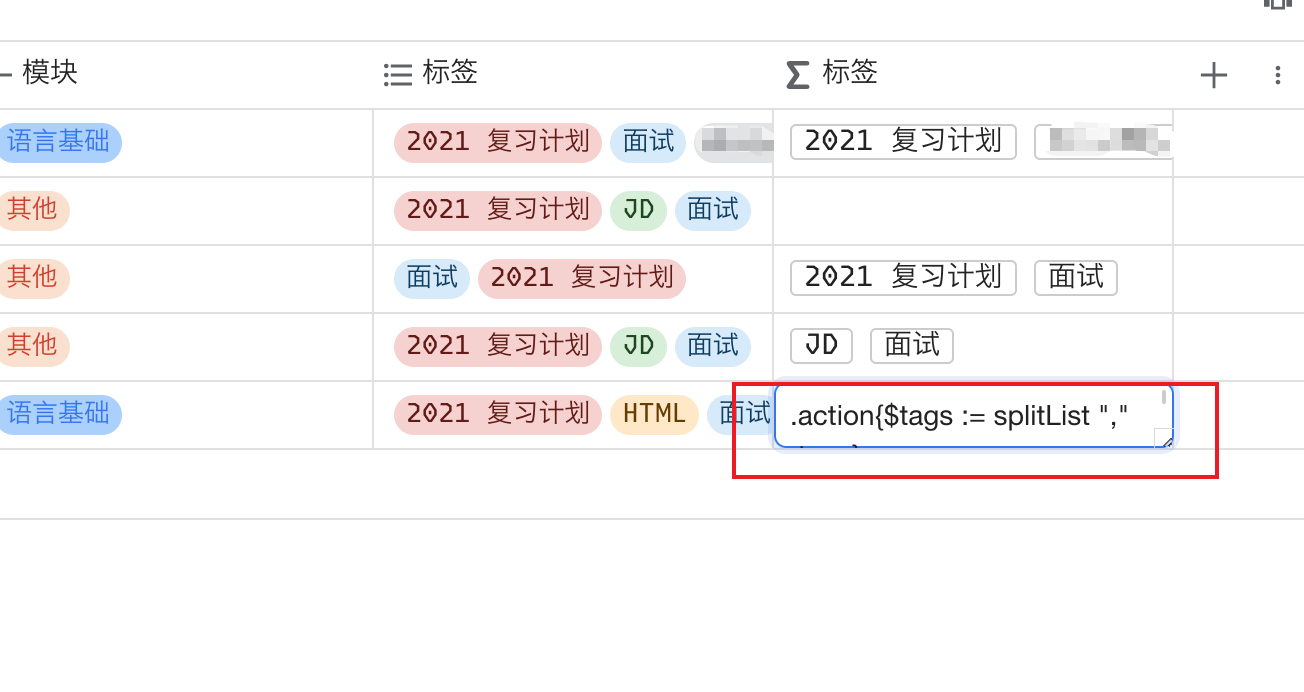Open the three-dot more options menu
1304x692 pixels.
tap(1277, 75)
